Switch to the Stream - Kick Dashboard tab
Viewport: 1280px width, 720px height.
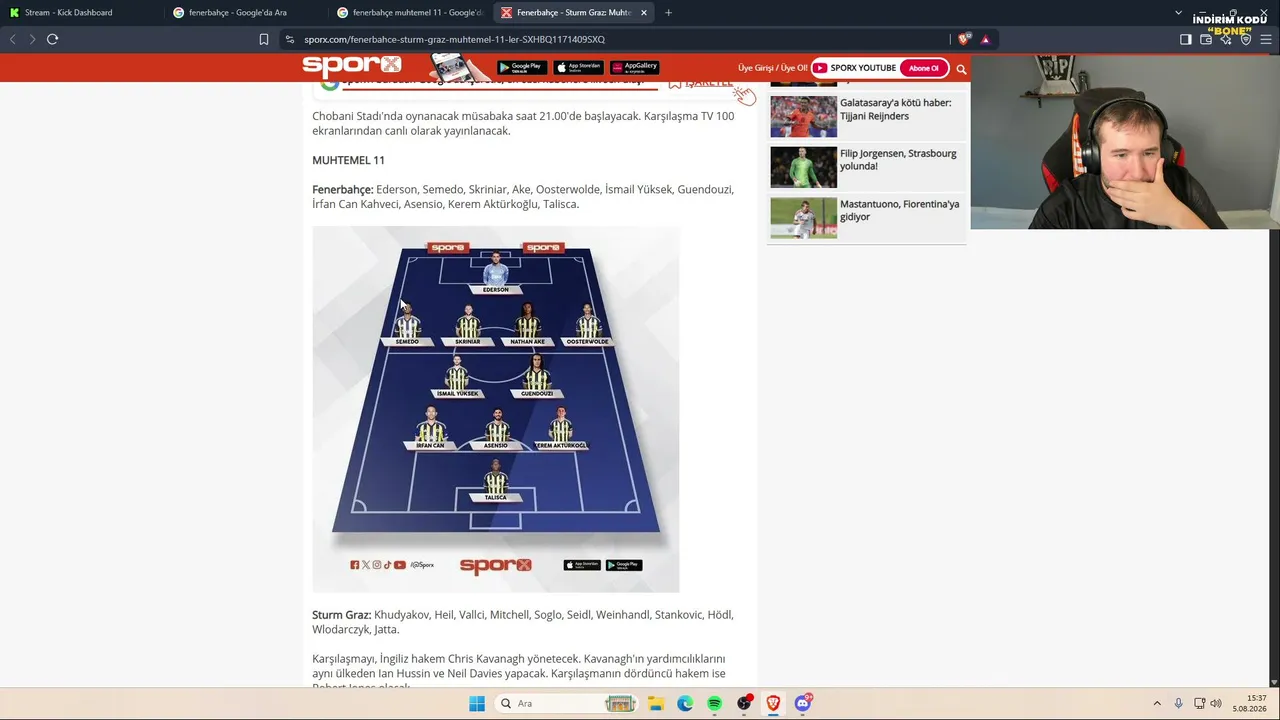pos(82,13)
